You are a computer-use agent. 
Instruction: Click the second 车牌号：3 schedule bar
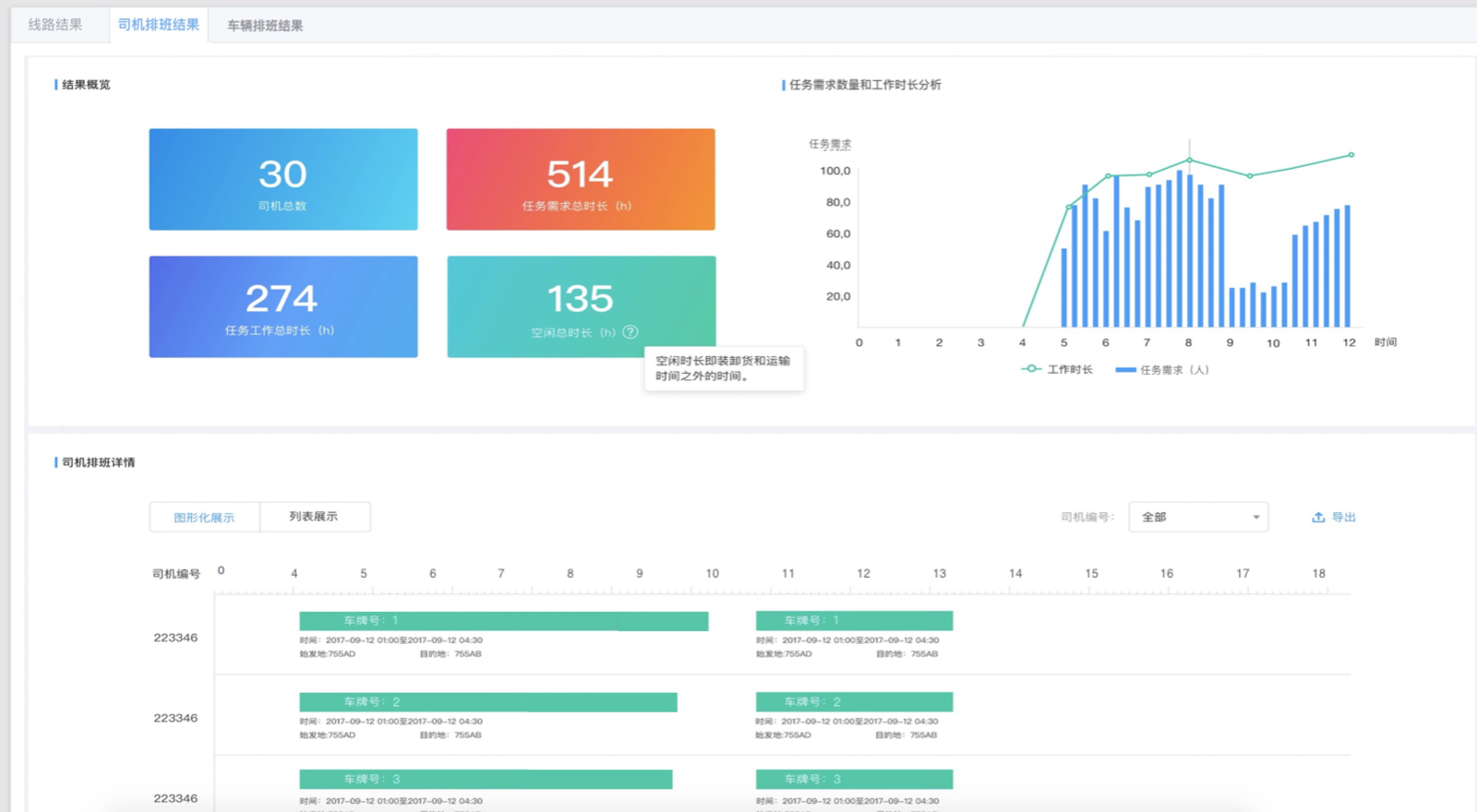click(x=854, y=780)
